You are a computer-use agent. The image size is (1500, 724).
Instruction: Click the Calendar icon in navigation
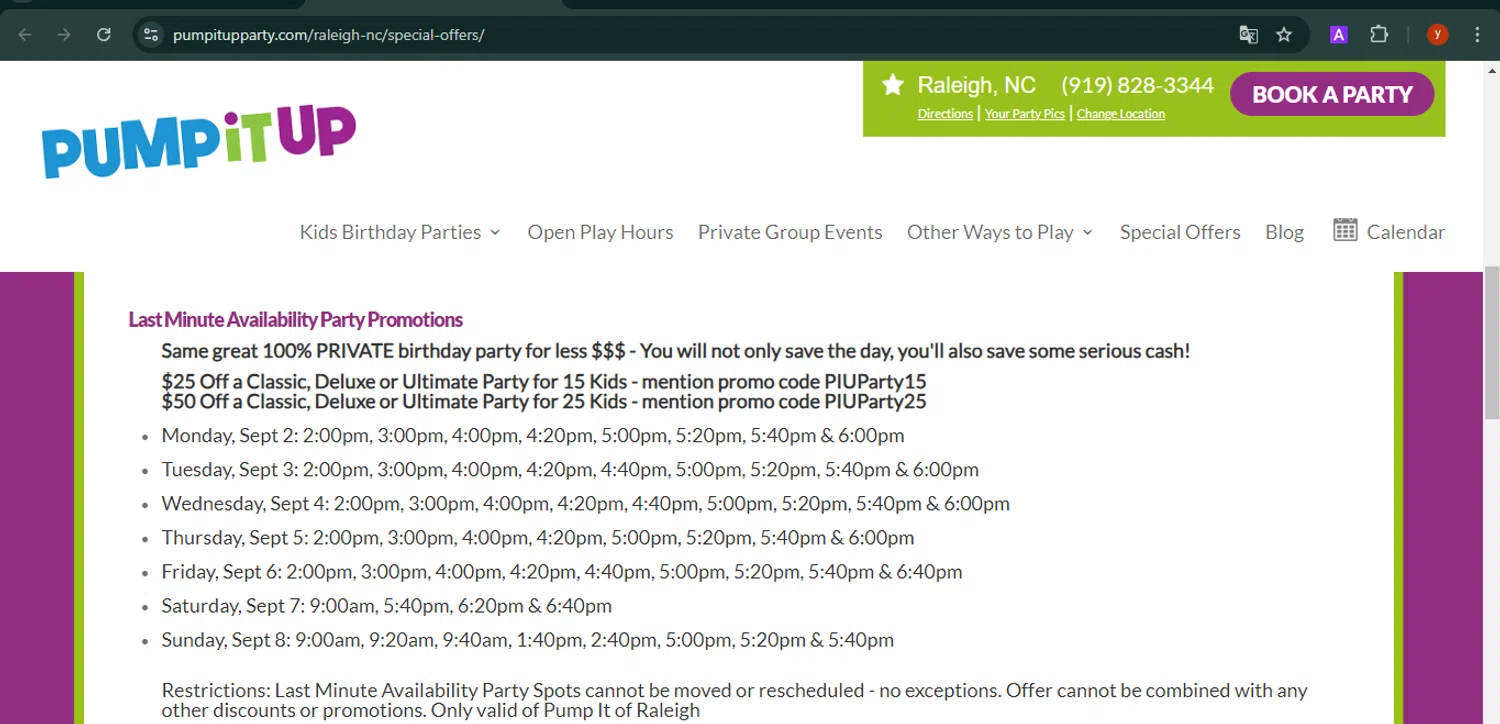(x=1345, y=230)
